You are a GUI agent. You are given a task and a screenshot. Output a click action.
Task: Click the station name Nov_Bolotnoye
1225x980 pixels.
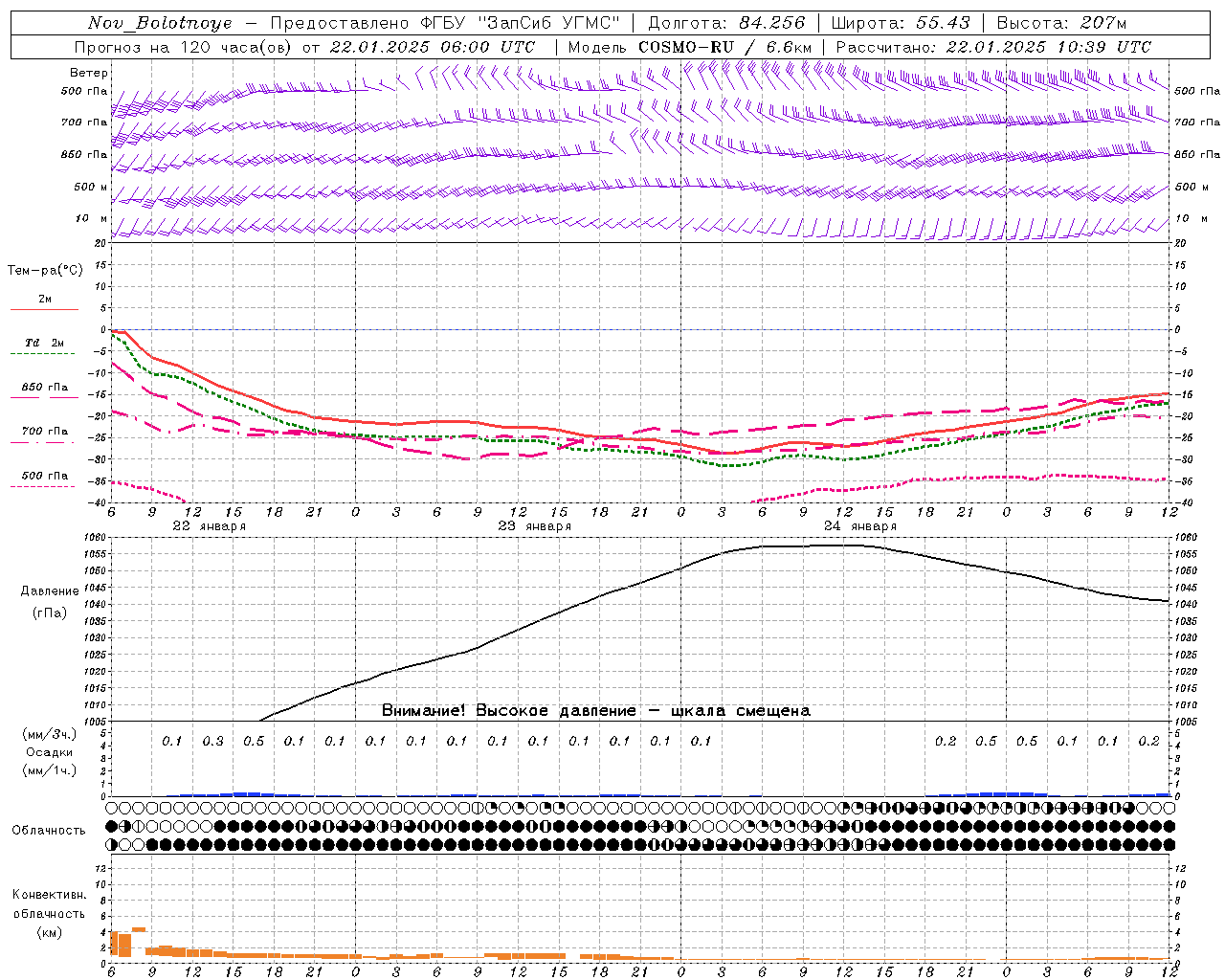tap(160, 23)
